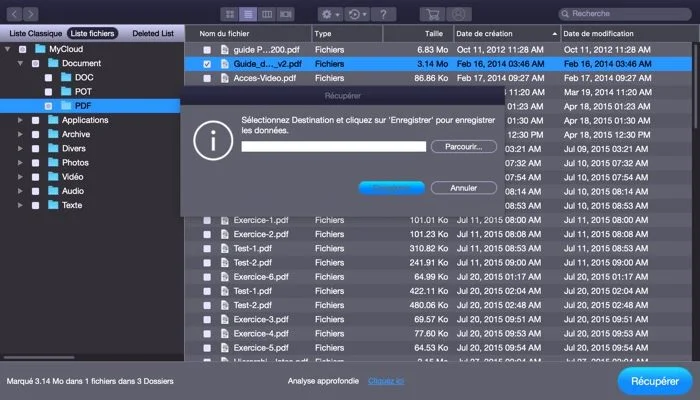The width and height of the screenshot is (700, 400).
Task: Click the large Récupérer button
Action: click(x=655, y=381)
